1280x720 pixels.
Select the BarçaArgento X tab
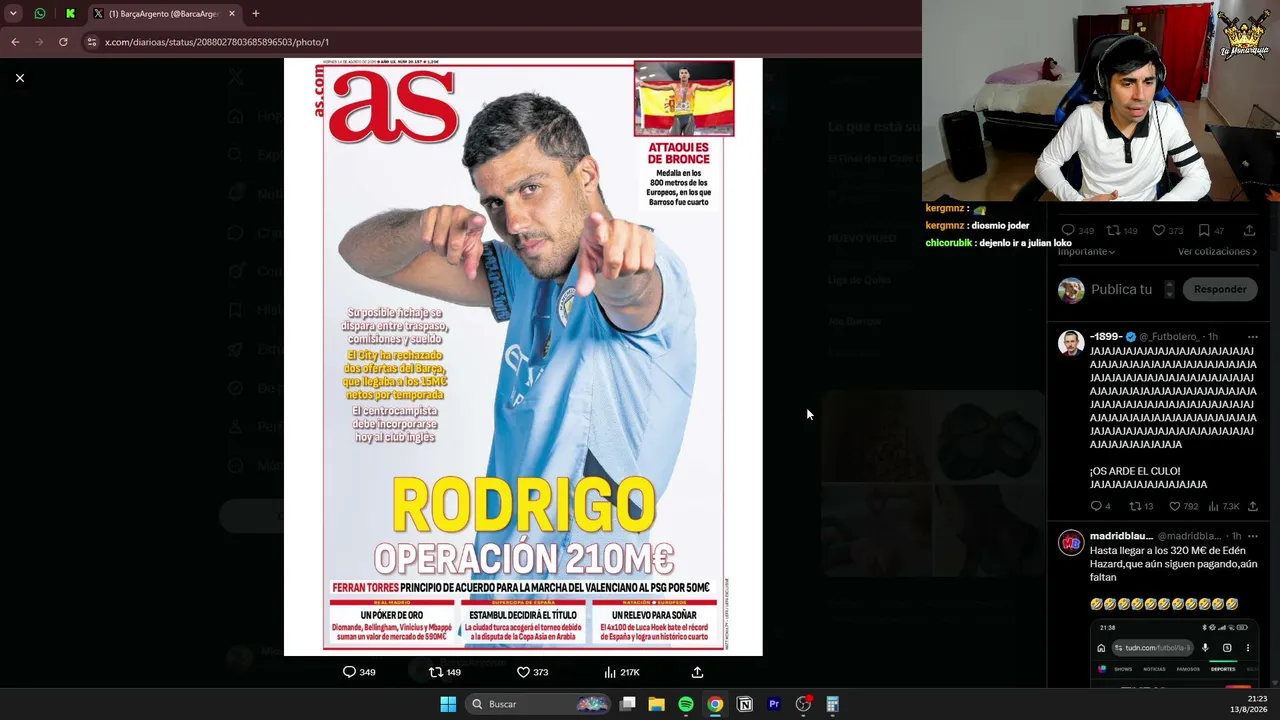163,14
